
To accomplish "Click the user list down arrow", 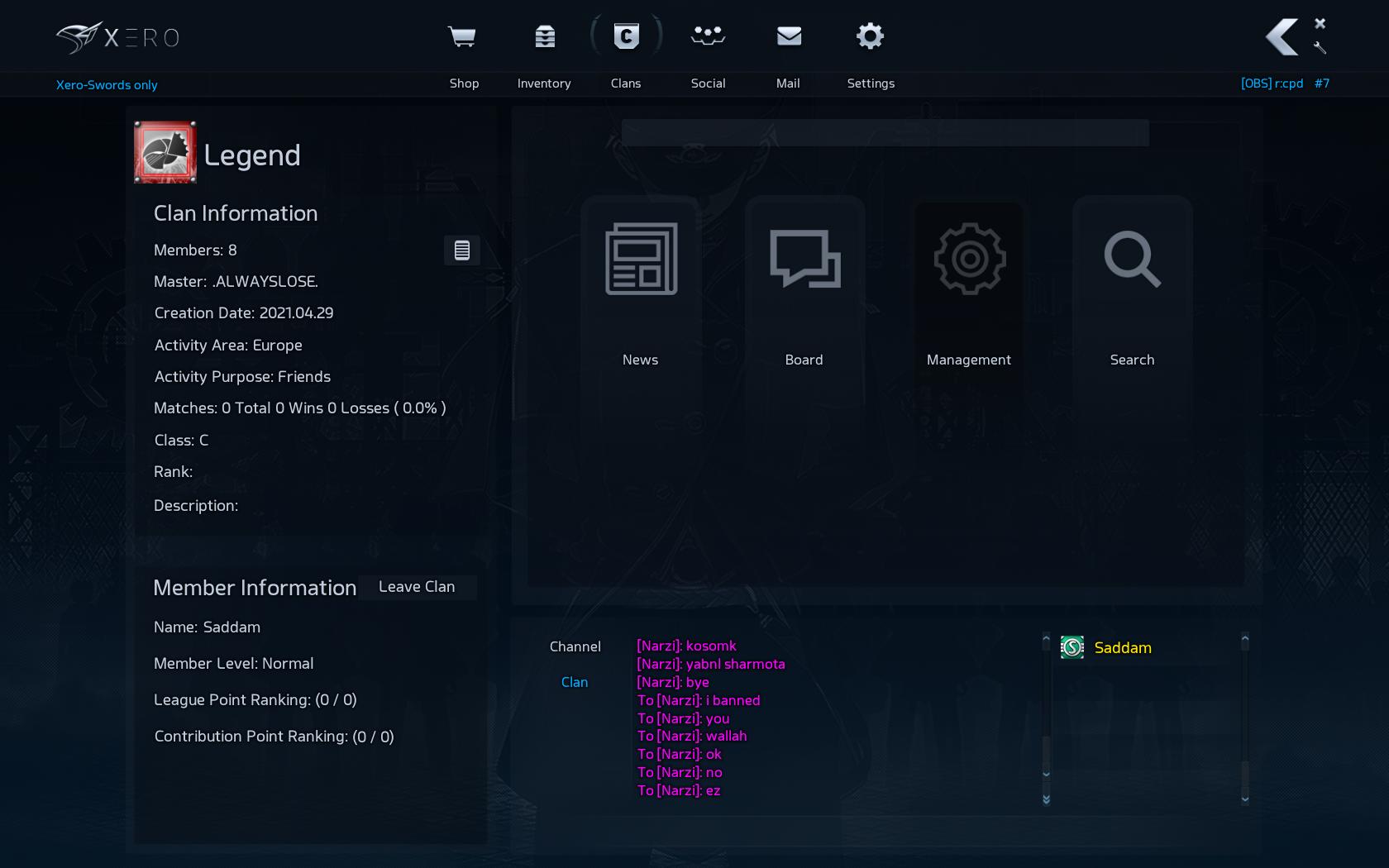I will point(1245,799).
